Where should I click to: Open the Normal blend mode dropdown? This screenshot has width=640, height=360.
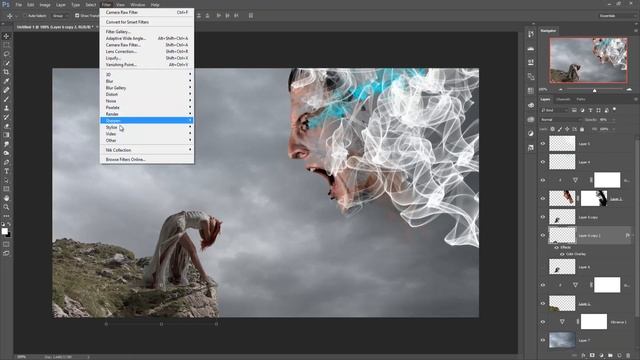point(561,120)
